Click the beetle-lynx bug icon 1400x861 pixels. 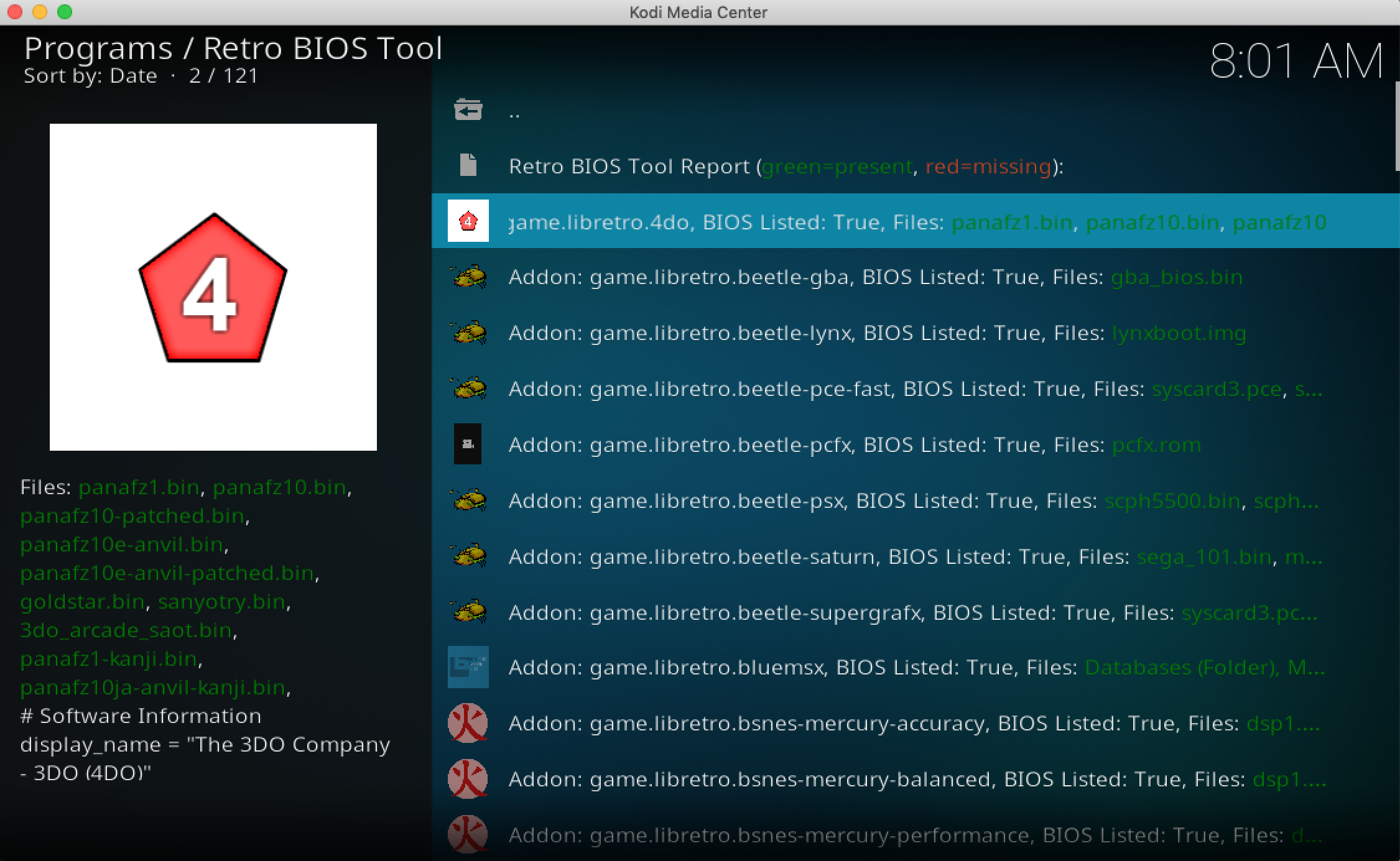[468, 333]
